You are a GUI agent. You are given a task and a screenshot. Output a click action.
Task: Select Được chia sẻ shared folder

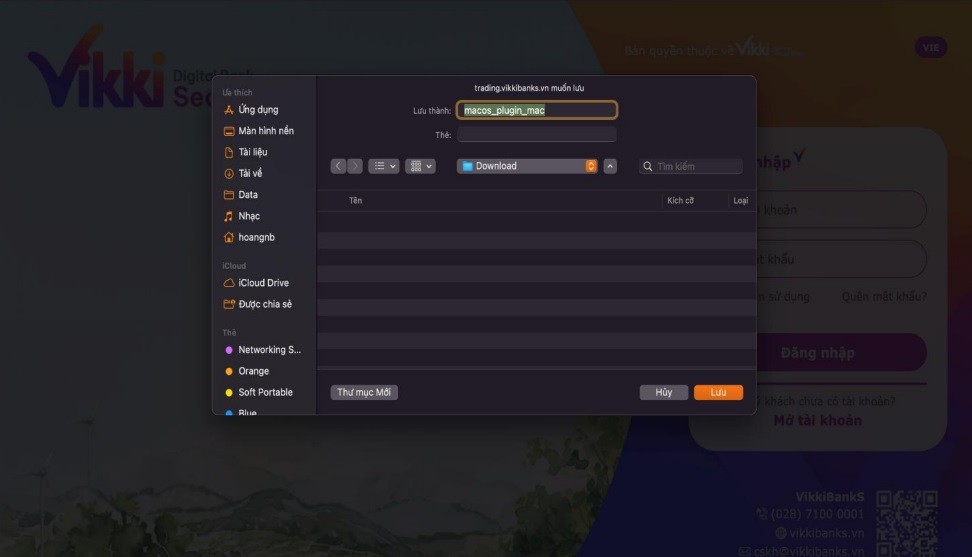[x=265, y=304]
